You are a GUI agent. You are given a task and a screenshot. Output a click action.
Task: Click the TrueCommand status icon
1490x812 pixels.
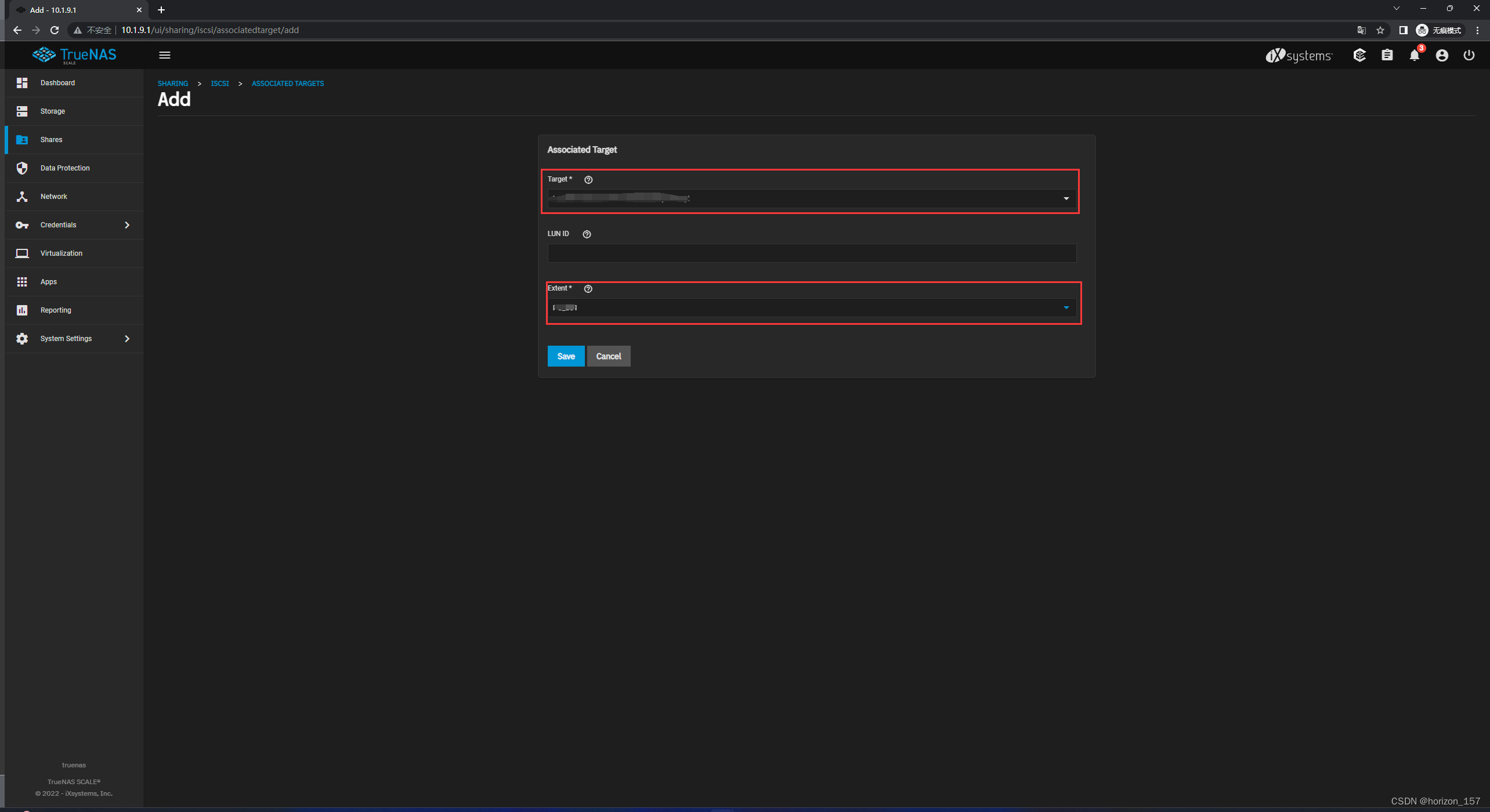point(1359,55)
